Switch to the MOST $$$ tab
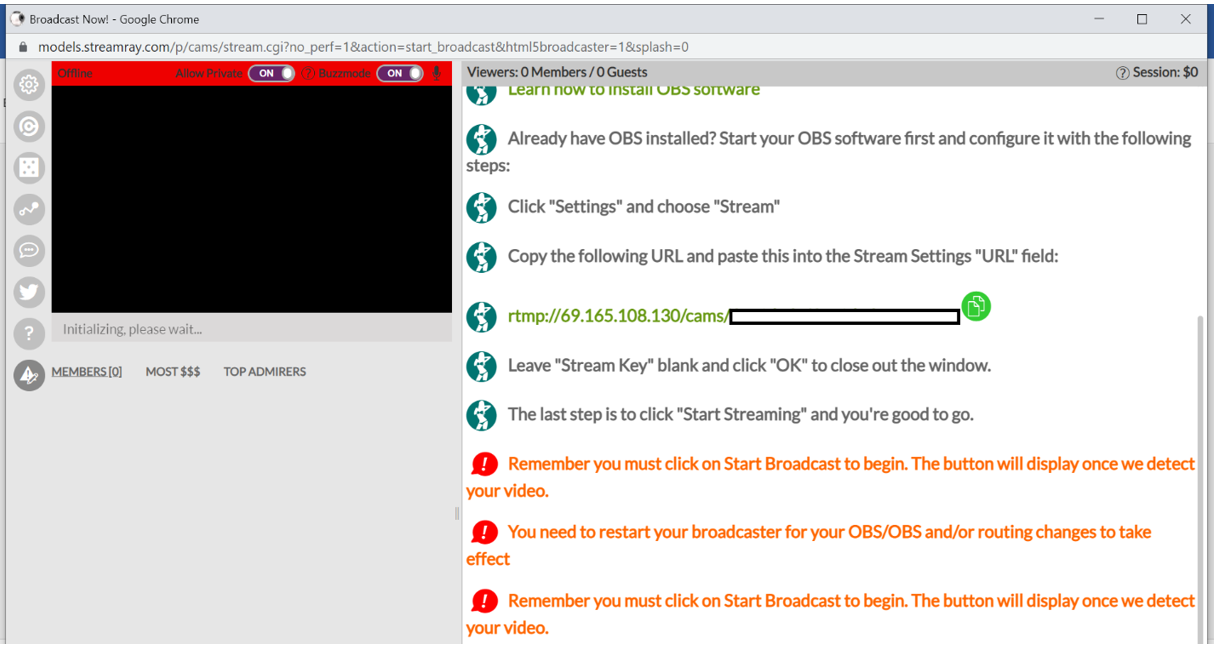This screenshot has height=645, width=1217. coord(173,371)
